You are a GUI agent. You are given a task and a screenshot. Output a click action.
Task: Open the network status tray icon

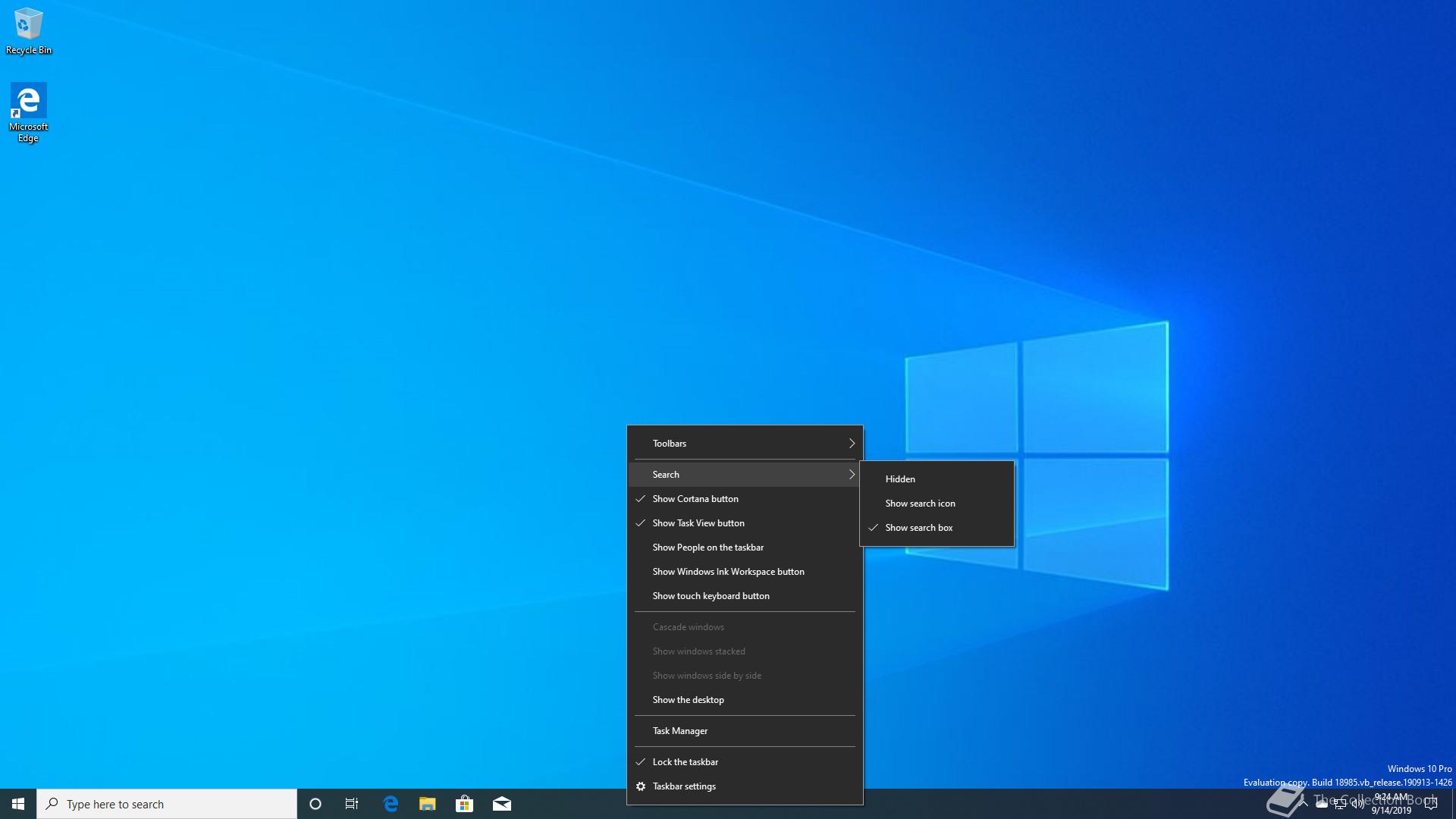point(1340,804)
